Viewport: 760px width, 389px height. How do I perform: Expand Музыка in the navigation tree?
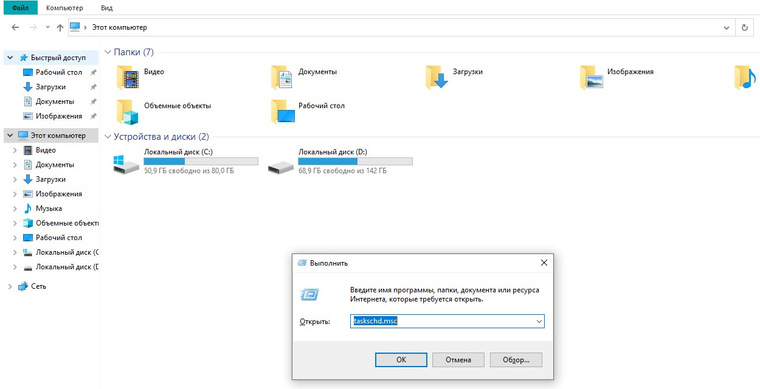click(15, 209)
